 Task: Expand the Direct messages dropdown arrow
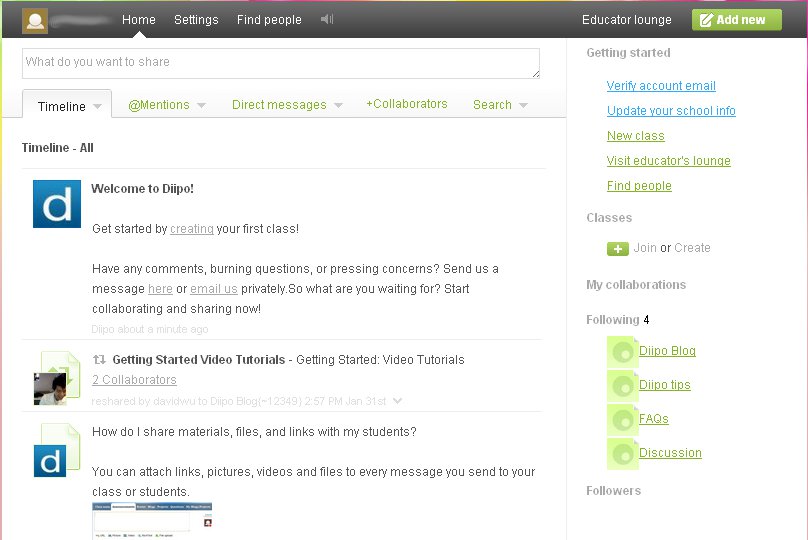[338, 105]
